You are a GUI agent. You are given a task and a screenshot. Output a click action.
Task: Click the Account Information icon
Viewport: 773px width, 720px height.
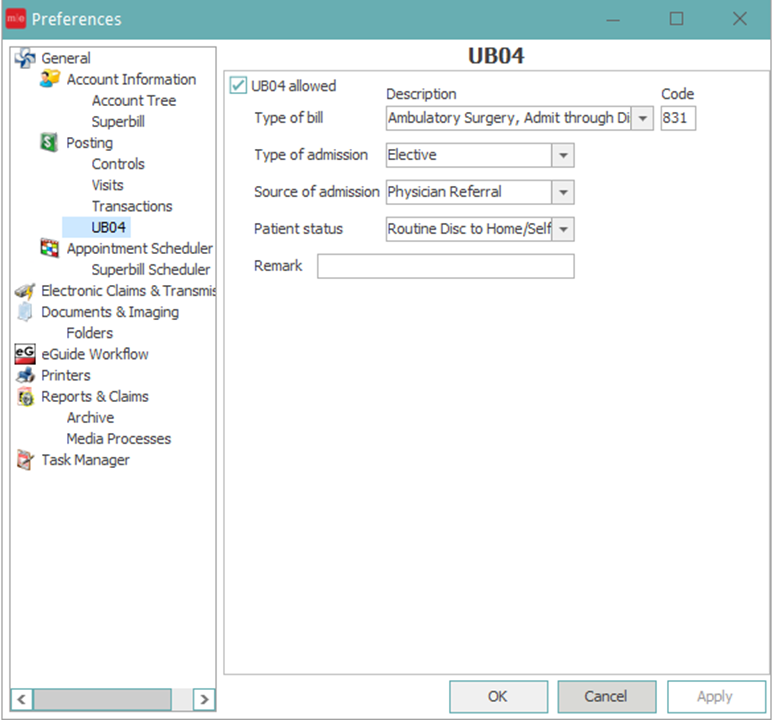pyautogui.click(x=50, y=79)
